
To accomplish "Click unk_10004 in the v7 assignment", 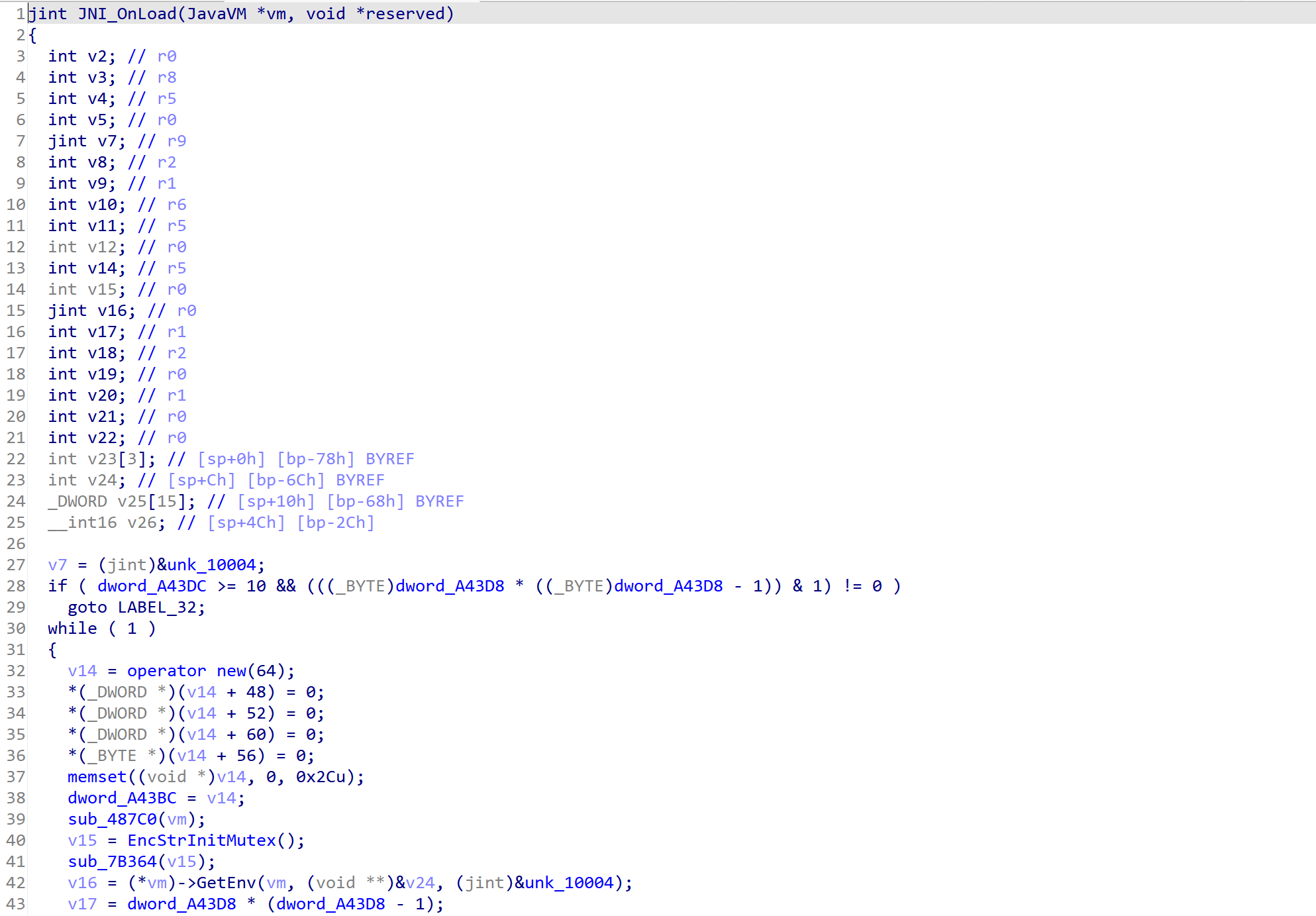I will [x=211, y=565].
